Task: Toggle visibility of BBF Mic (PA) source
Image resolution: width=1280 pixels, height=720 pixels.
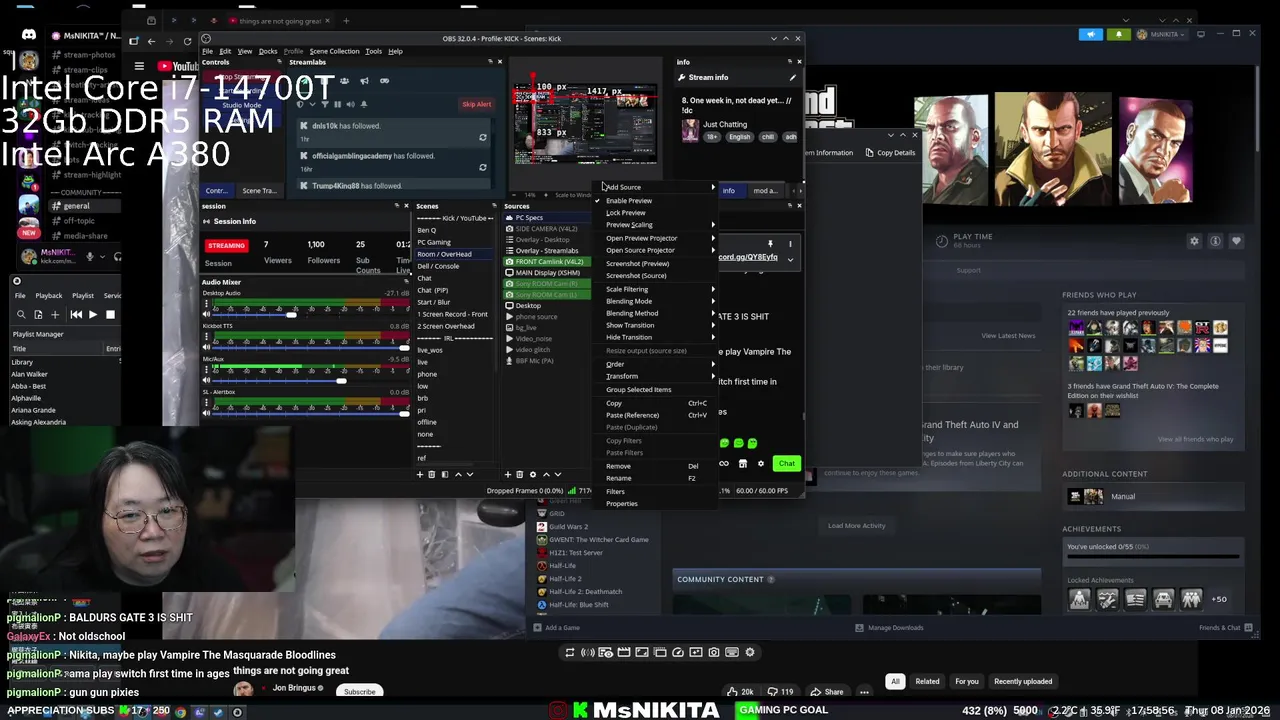Action: click(509, 361)
